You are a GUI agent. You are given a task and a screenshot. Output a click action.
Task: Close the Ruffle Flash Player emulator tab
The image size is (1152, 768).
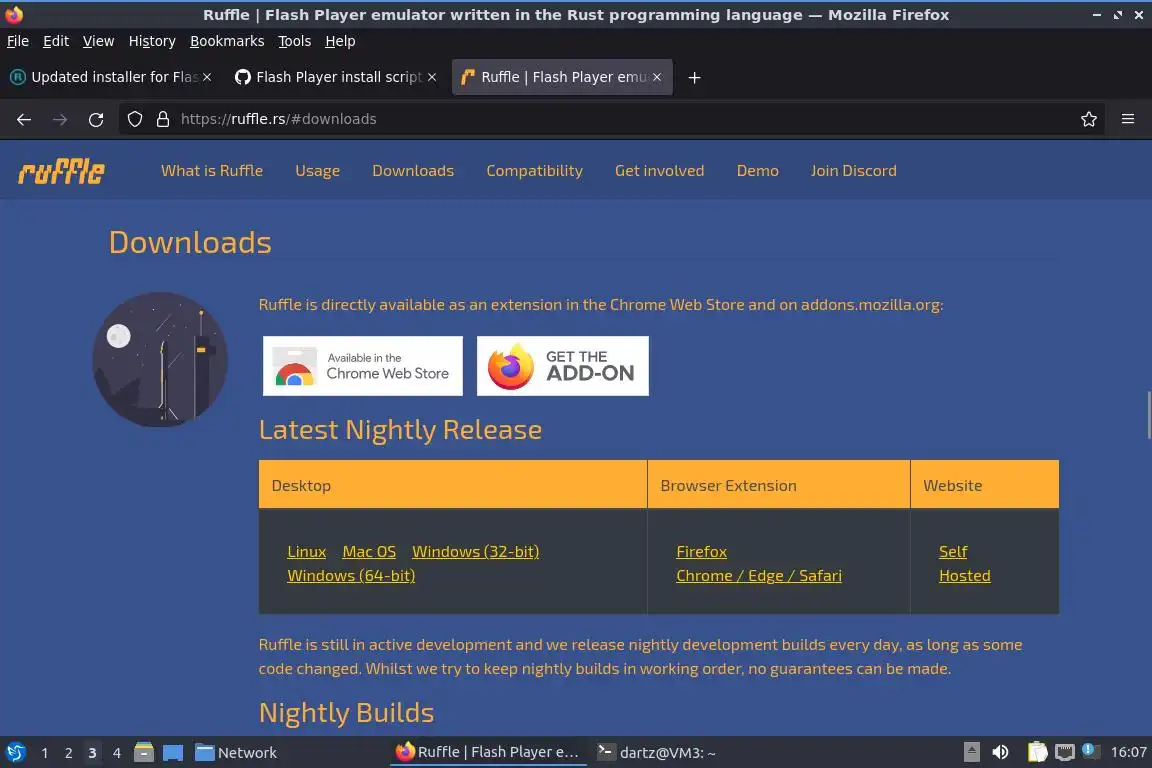click(657, 77)
